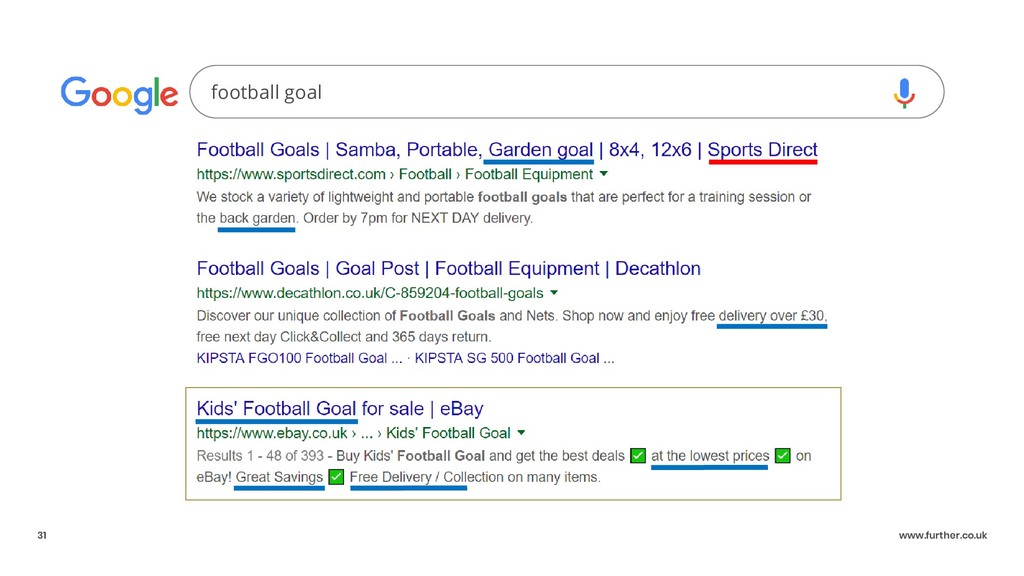This screenshot has height=576, width=1024.
Task: Click the decathlon.co.uk green URL text
Action: (x=370, y=293)
